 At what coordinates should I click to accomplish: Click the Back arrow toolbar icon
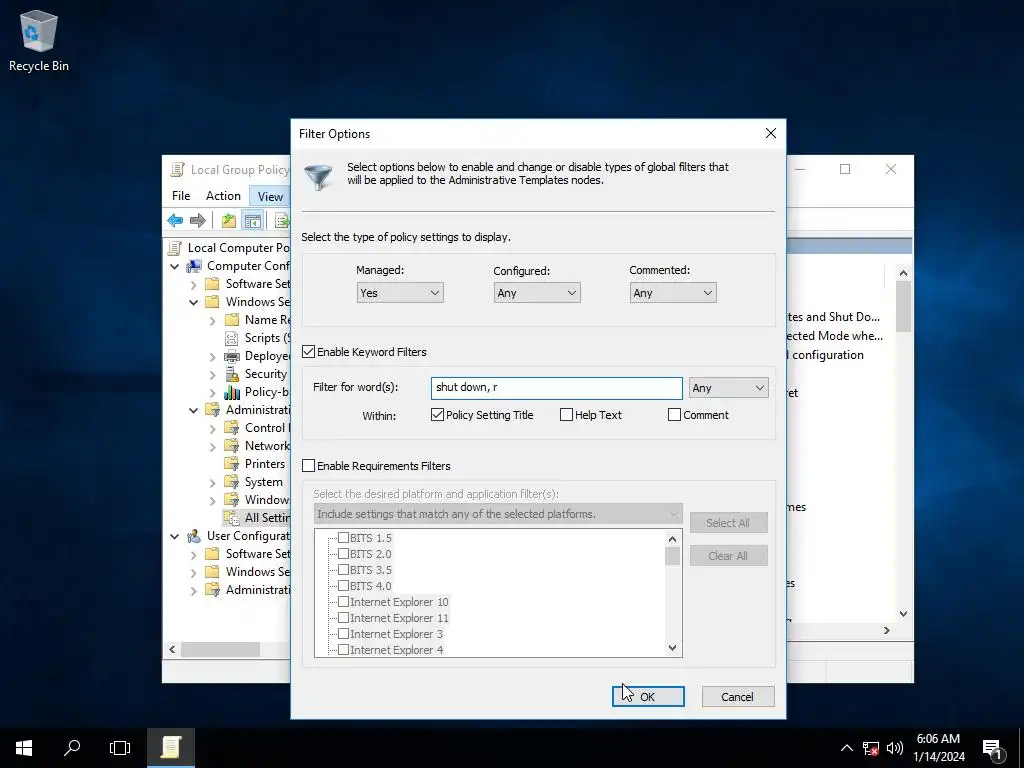click(x=174, y=221)
